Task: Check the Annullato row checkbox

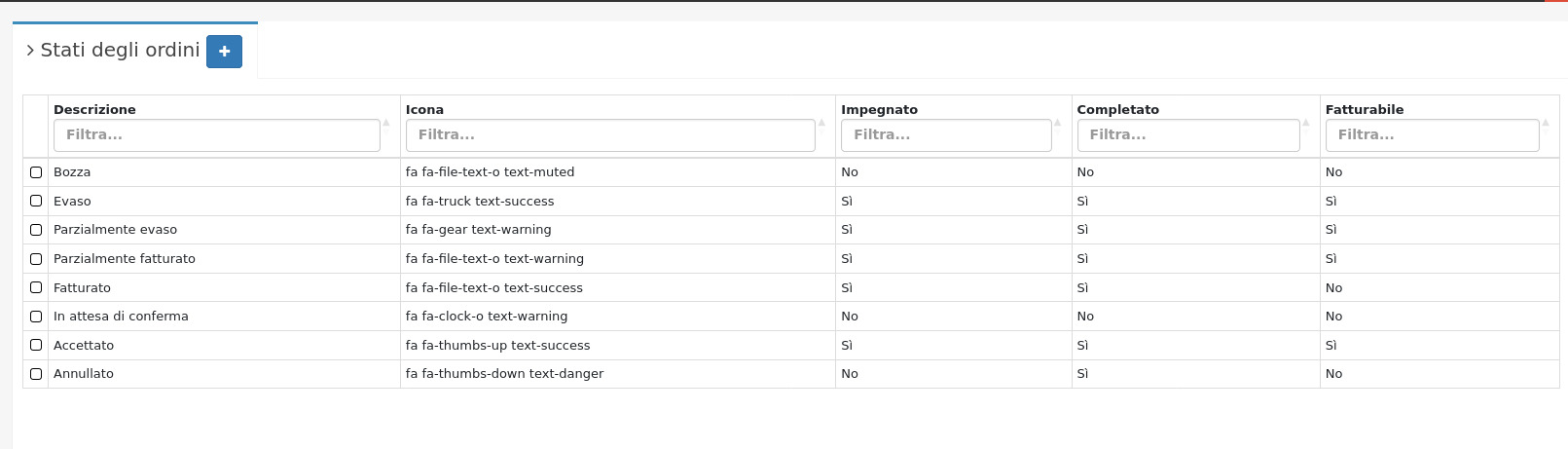Action: coord(36,374)
